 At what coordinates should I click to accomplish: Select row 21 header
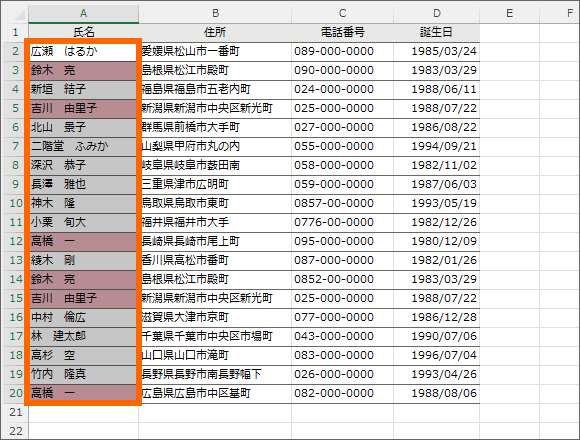tap(16, 412)
